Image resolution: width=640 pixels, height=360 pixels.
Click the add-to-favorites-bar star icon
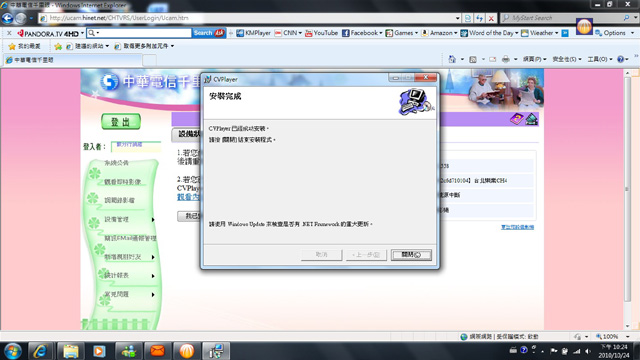(x=58, y=46)
